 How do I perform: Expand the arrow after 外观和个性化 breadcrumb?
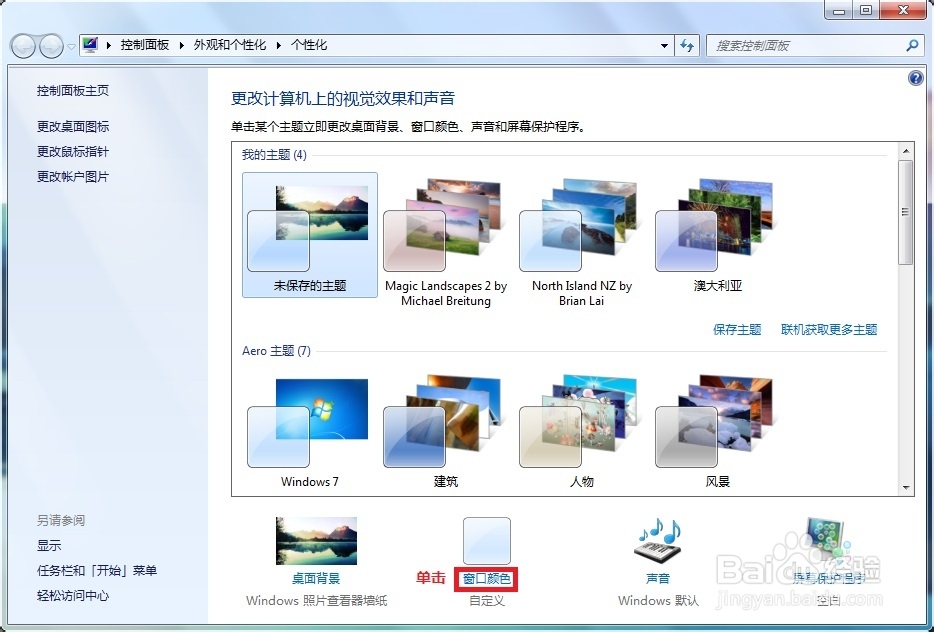278,45
